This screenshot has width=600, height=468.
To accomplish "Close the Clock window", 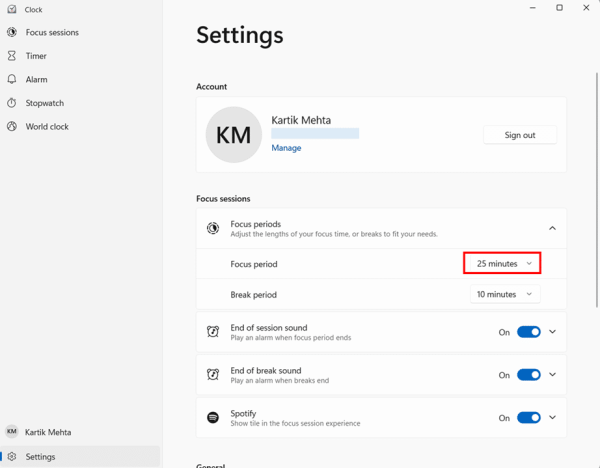I will click(x=586, y=8).
